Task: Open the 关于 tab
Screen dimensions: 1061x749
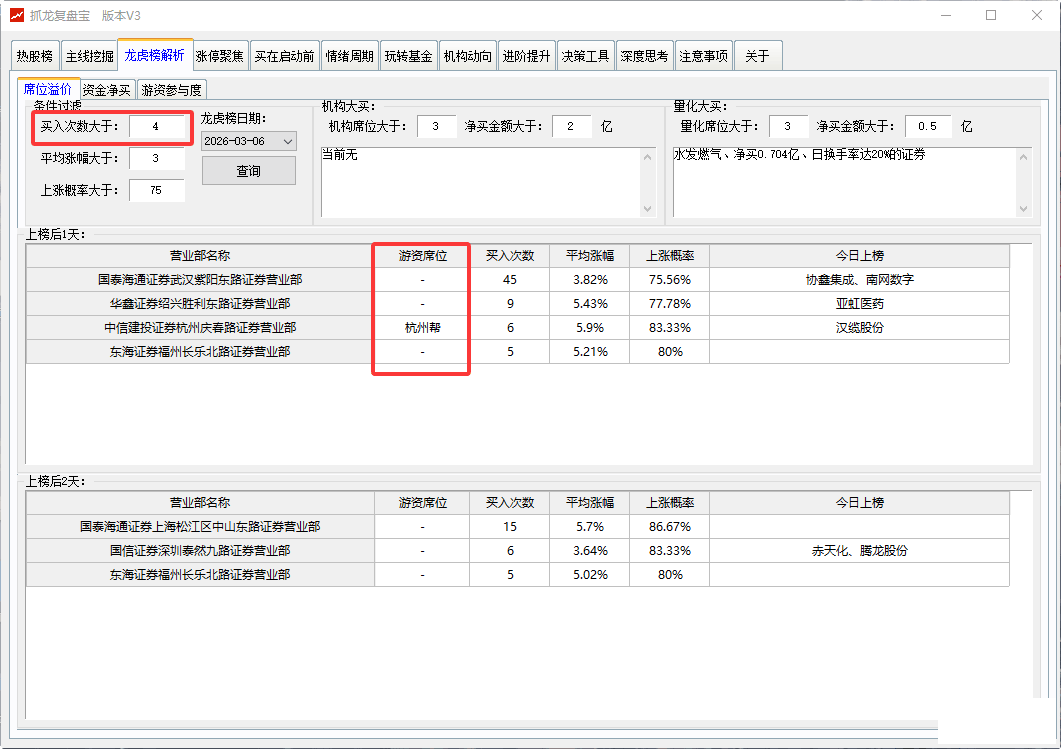Action: (x=757, y=56)
